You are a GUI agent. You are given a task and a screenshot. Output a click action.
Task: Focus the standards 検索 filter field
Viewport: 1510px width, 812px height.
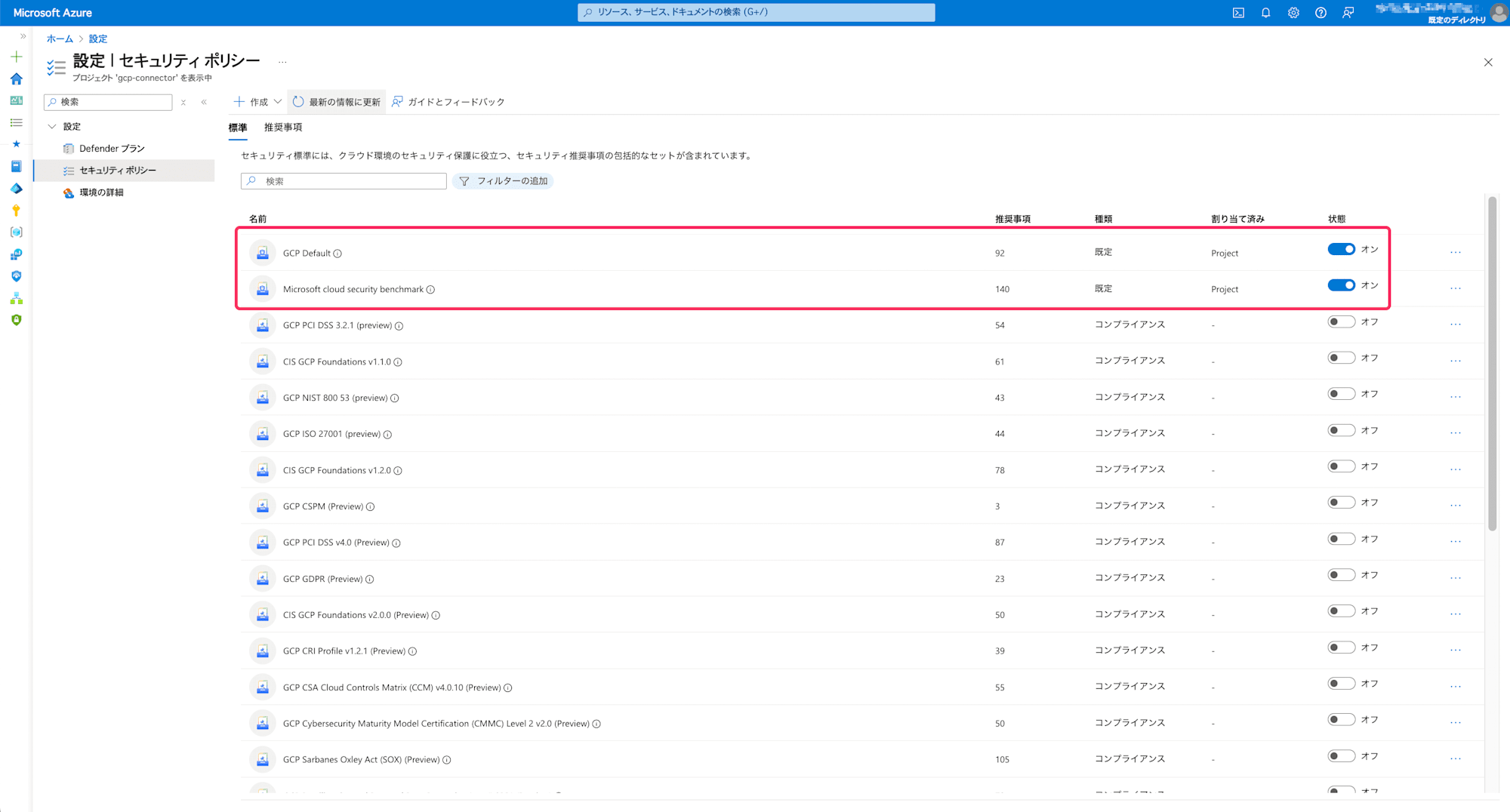click(x=344, y=181)
